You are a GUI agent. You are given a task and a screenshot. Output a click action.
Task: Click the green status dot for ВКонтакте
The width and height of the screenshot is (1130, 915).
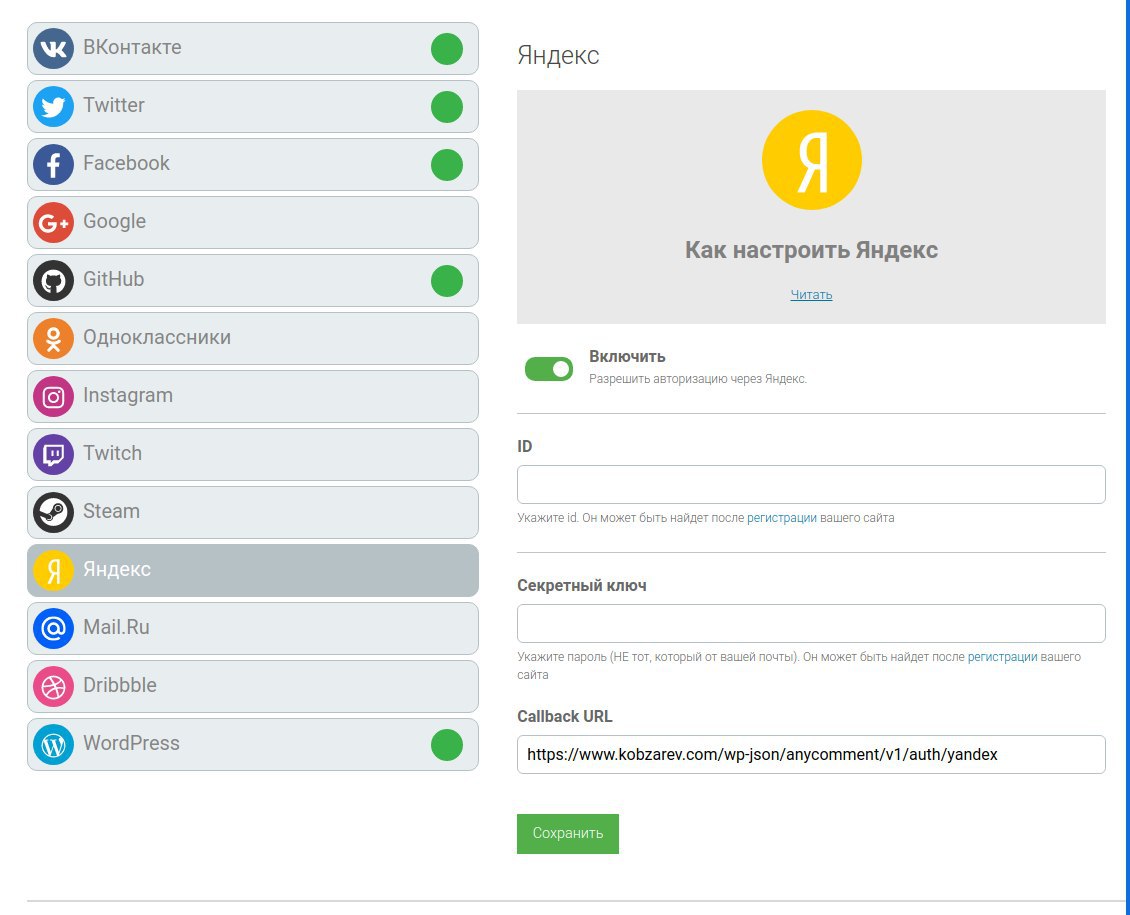point(447,49)
